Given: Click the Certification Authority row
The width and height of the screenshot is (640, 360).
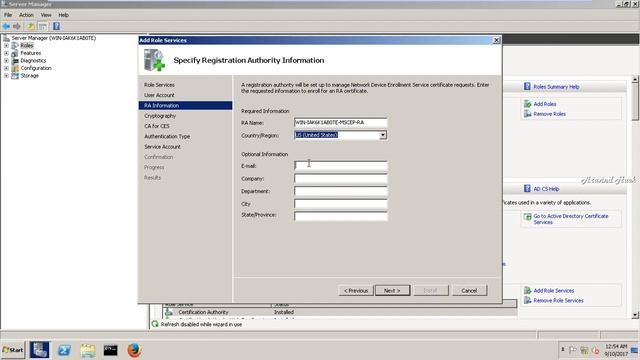Looking at the screenshot, I should tap(340, 312).
